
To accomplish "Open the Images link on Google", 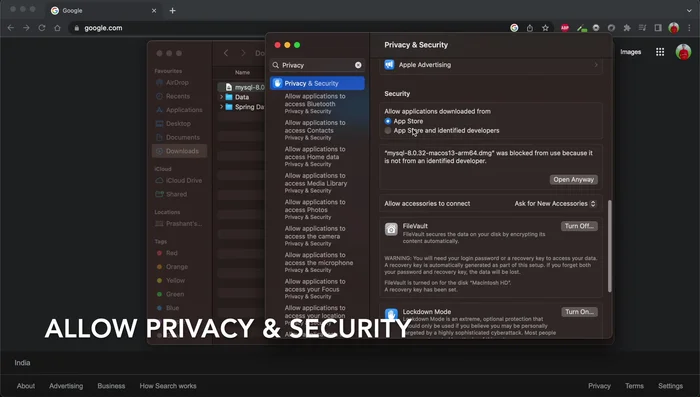I will [x=630, y=52].
